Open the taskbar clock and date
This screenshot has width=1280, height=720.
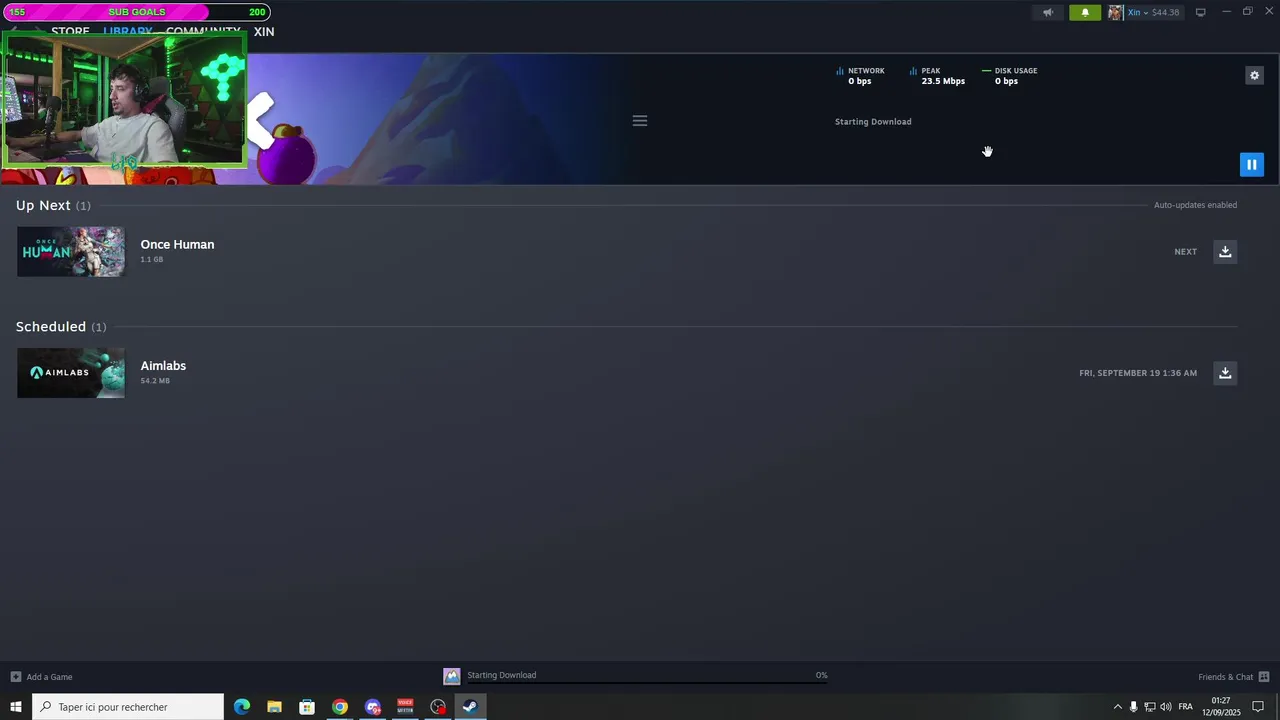(1221, 707)
